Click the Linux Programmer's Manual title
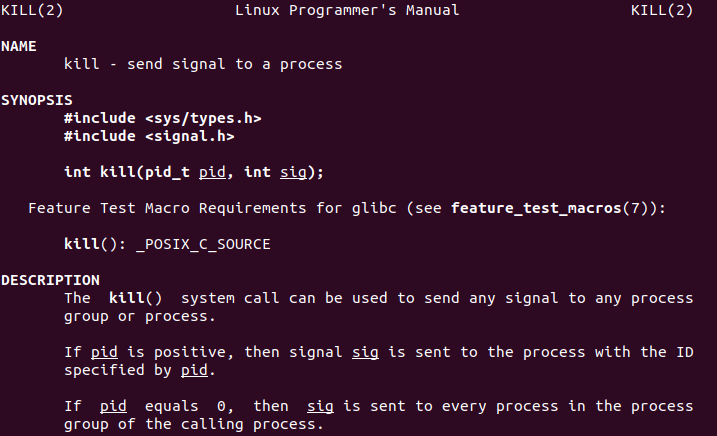This screenshot has width=717, height=436. click(347, 11)
